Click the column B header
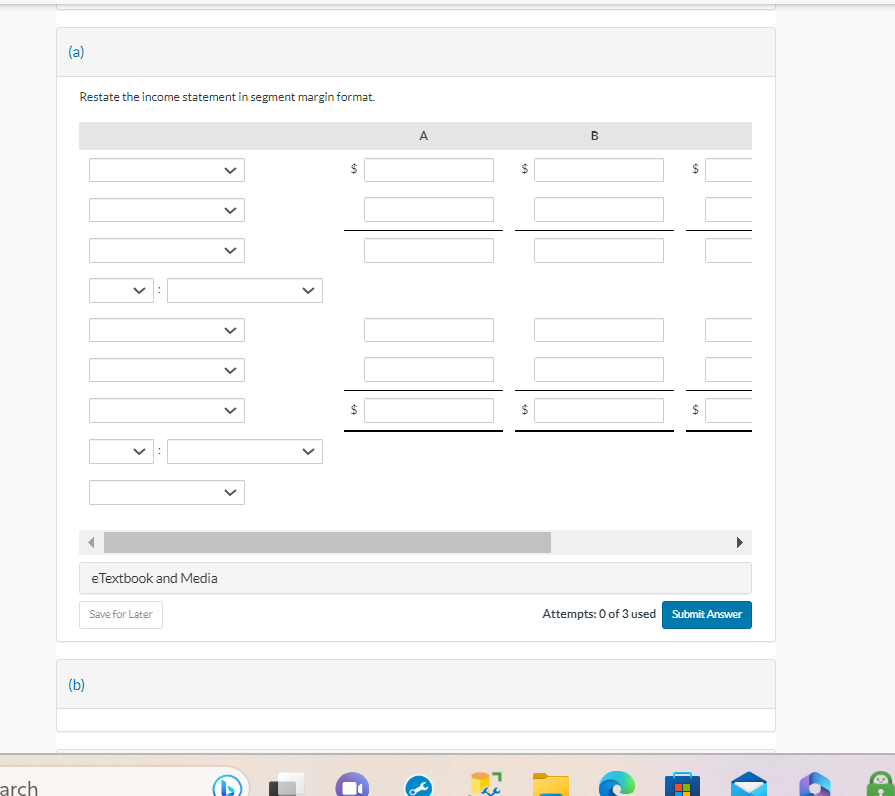 click(x=594, y=136)
